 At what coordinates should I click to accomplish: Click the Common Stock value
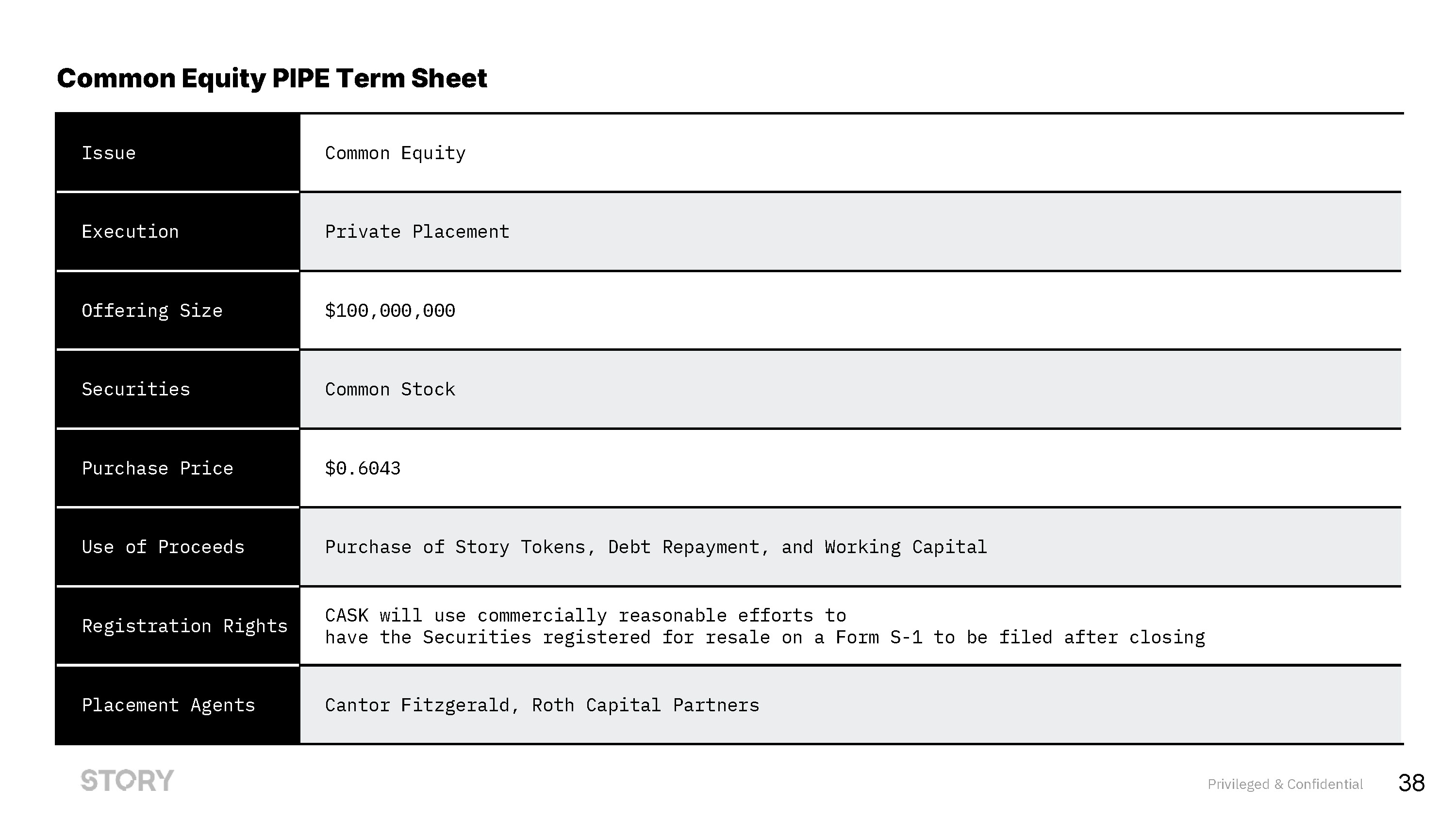pyautogui.click(x=390, y=390)
